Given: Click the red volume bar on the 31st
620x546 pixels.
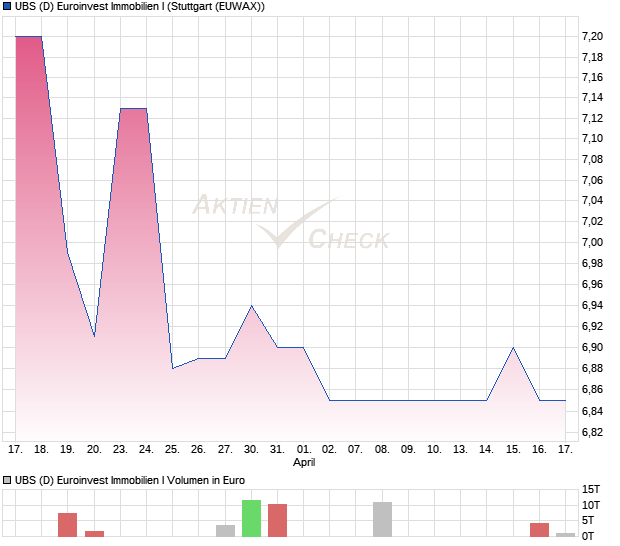Looking at the screenshot, I should 278,520.
